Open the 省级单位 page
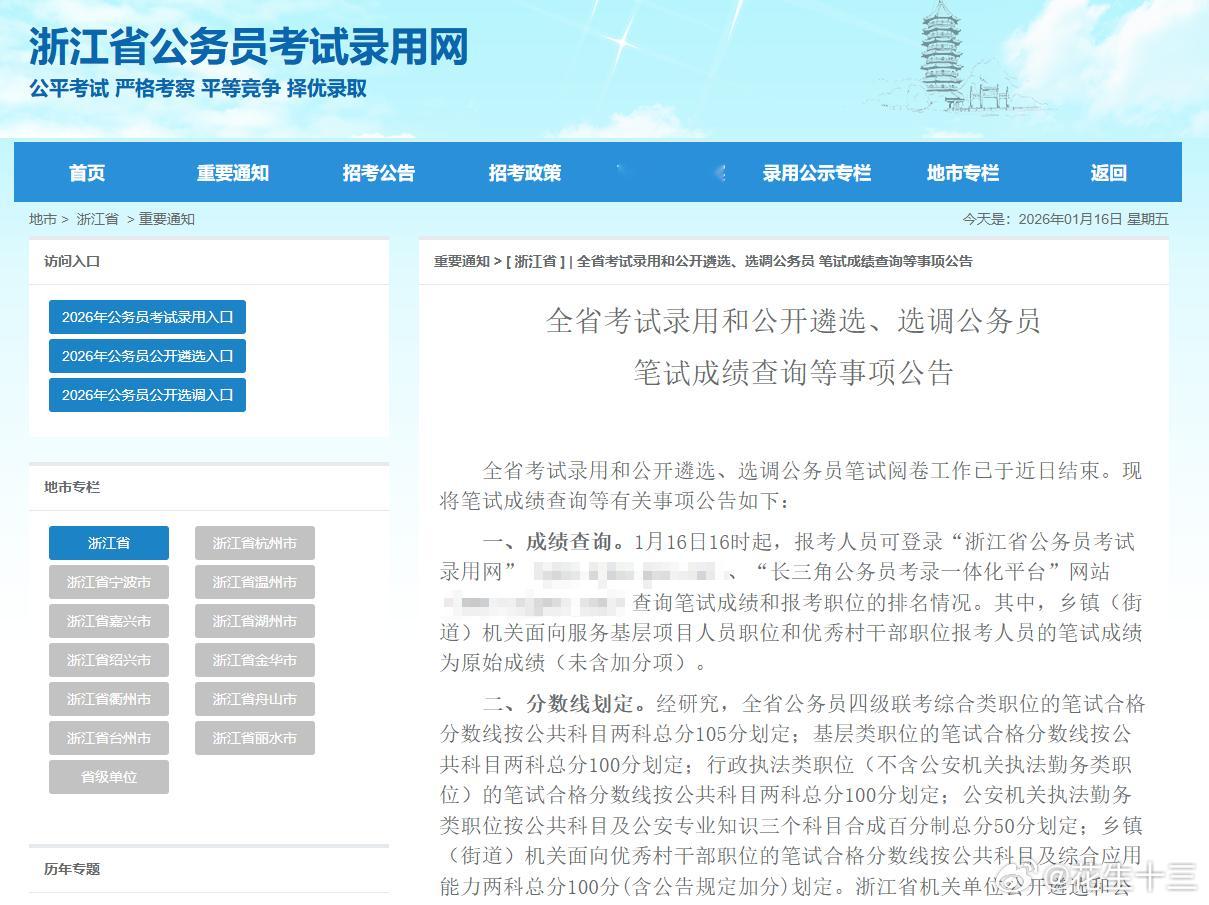 (108, 777)
